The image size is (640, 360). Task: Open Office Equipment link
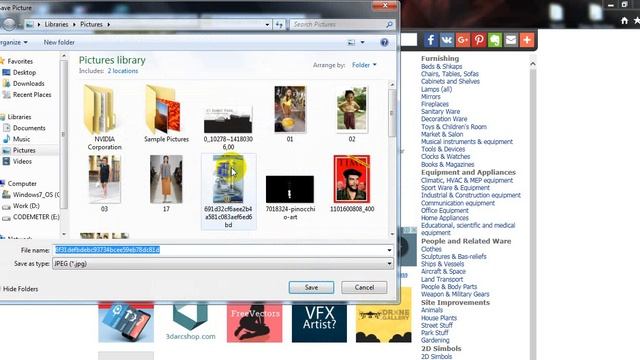(445, 211)
